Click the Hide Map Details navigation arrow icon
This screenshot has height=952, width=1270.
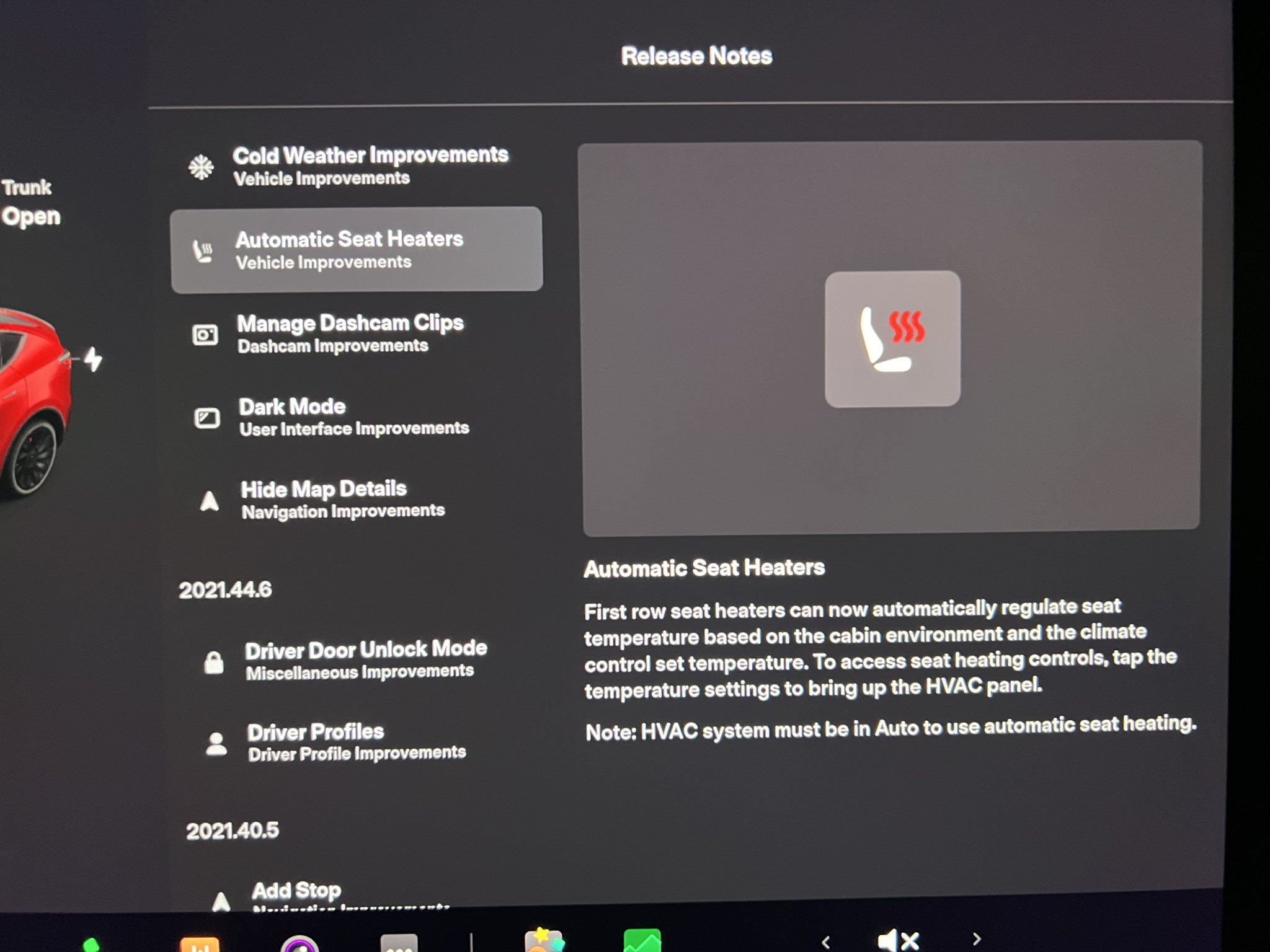point(210,501)
